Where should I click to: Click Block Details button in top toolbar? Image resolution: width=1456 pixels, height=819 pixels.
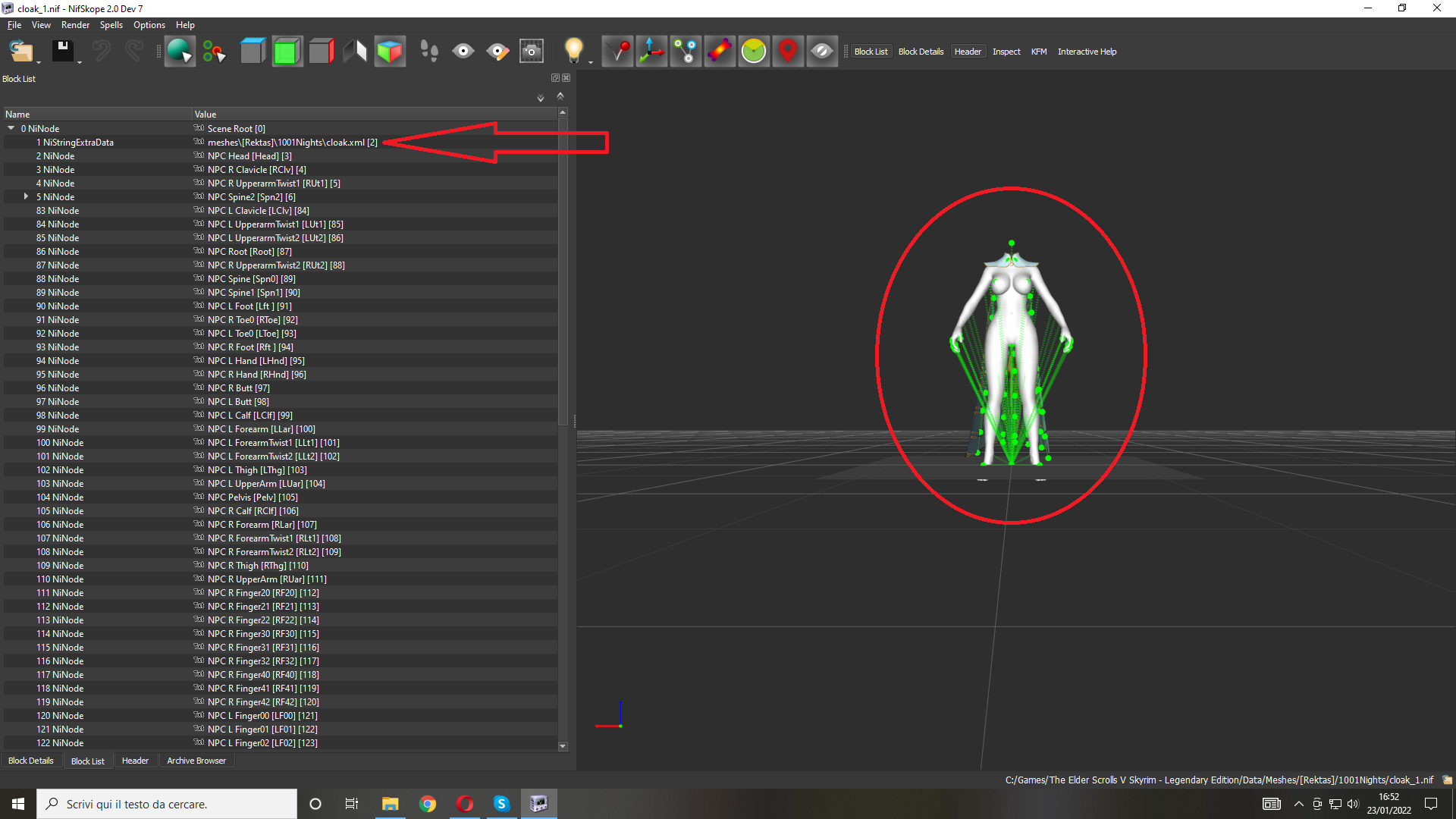click(921, 52)
